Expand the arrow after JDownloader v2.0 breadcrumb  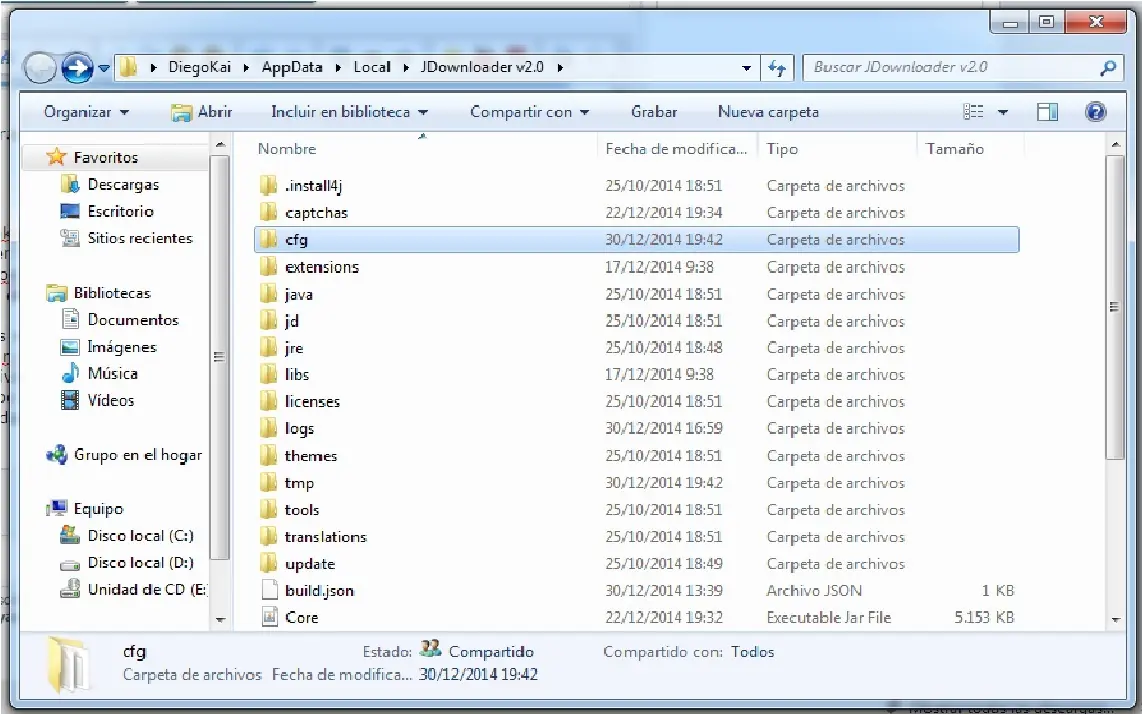[560, 68]
